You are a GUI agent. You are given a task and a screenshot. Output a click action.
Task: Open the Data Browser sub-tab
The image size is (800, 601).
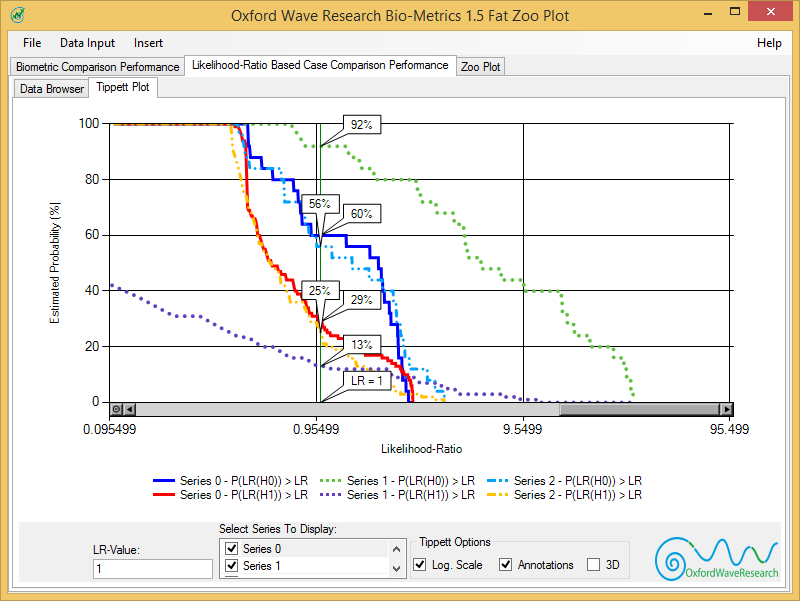click(52, 89)
